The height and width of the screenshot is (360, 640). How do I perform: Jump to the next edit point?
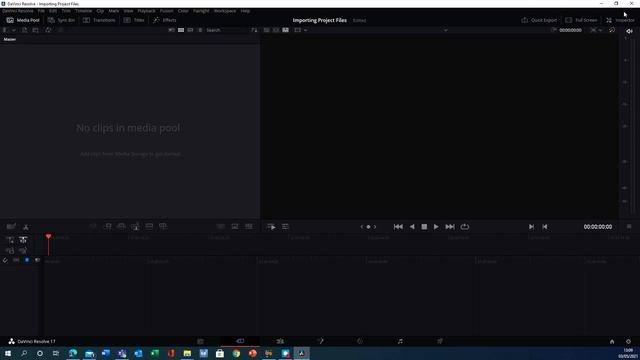point(531,227)
